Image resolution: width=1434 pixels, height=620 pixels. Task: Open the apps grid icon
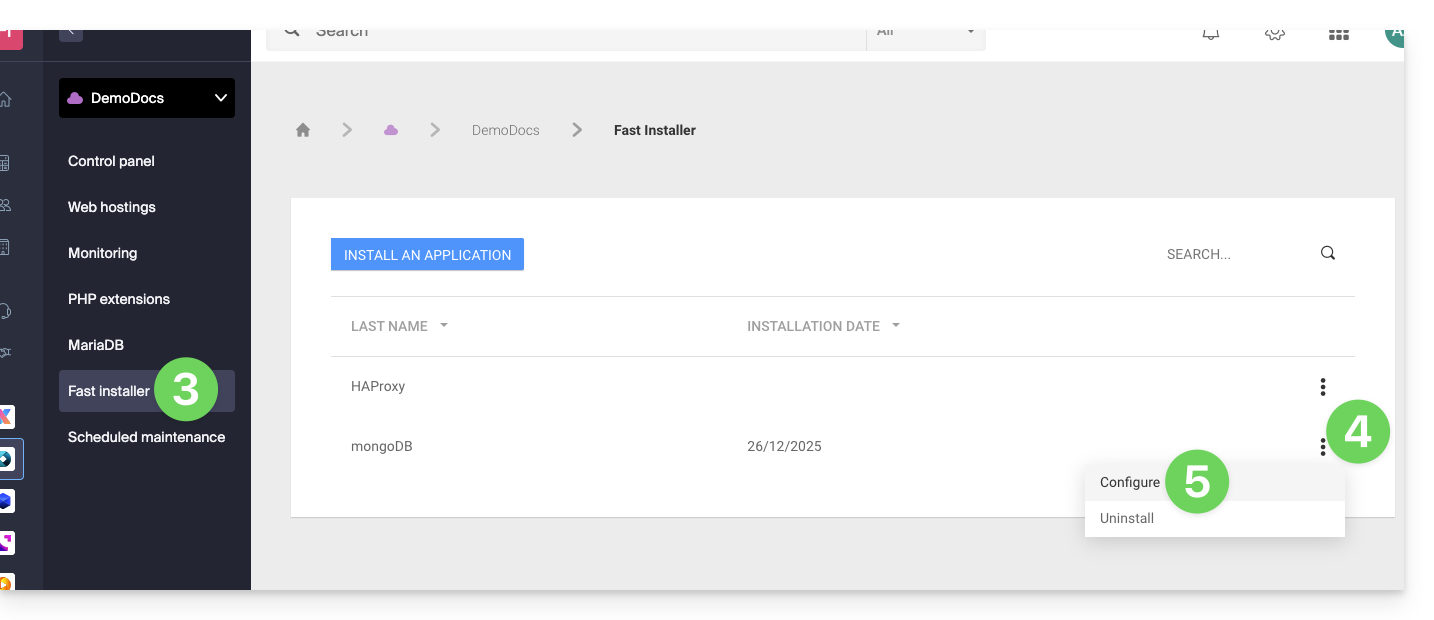1338,33
